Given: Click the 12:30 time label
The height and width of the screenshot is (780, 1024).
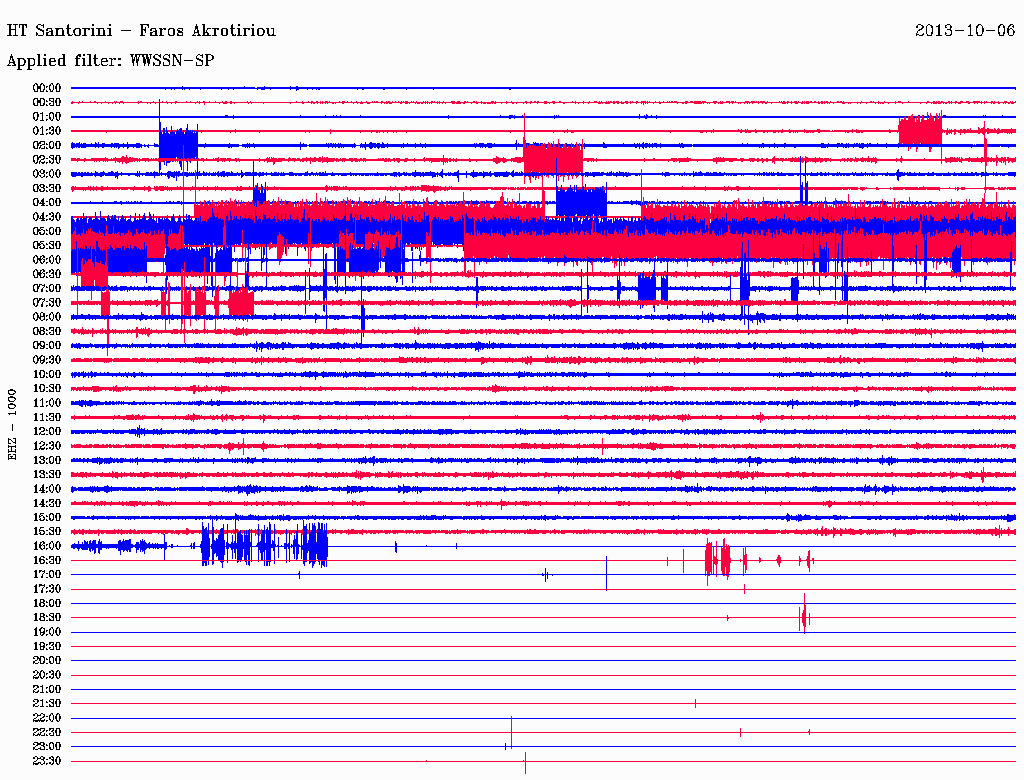Looking at the screenshot, I should [x=47, y=446].
